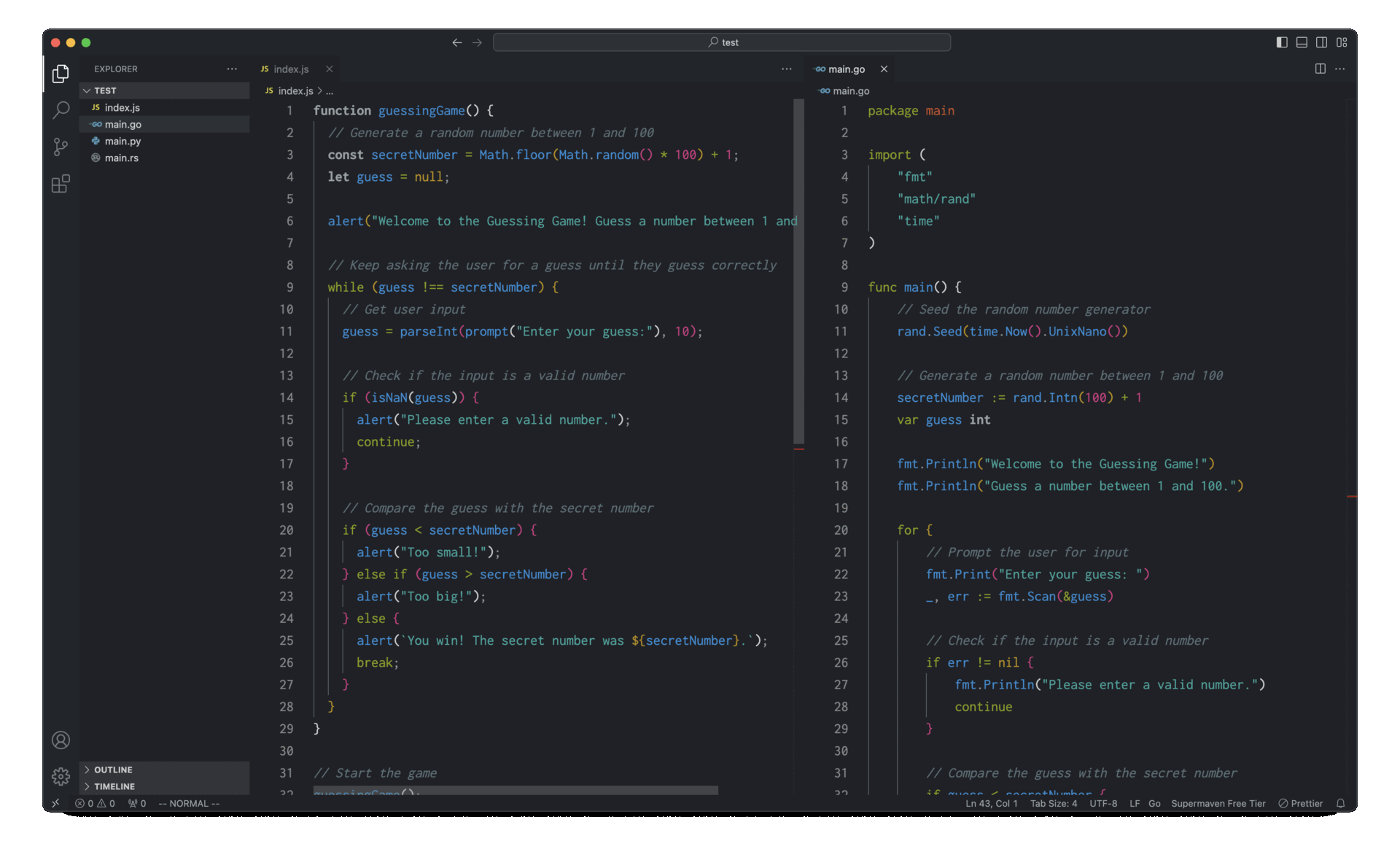Close the main.go tab

click(x=884, y=69)
